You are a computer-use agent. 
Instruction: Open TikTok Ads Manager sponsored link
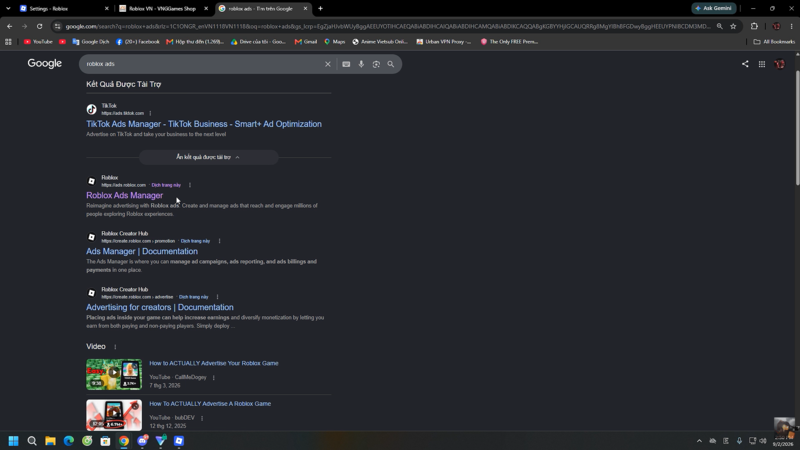pyautogui.click(x=204, y=124)
